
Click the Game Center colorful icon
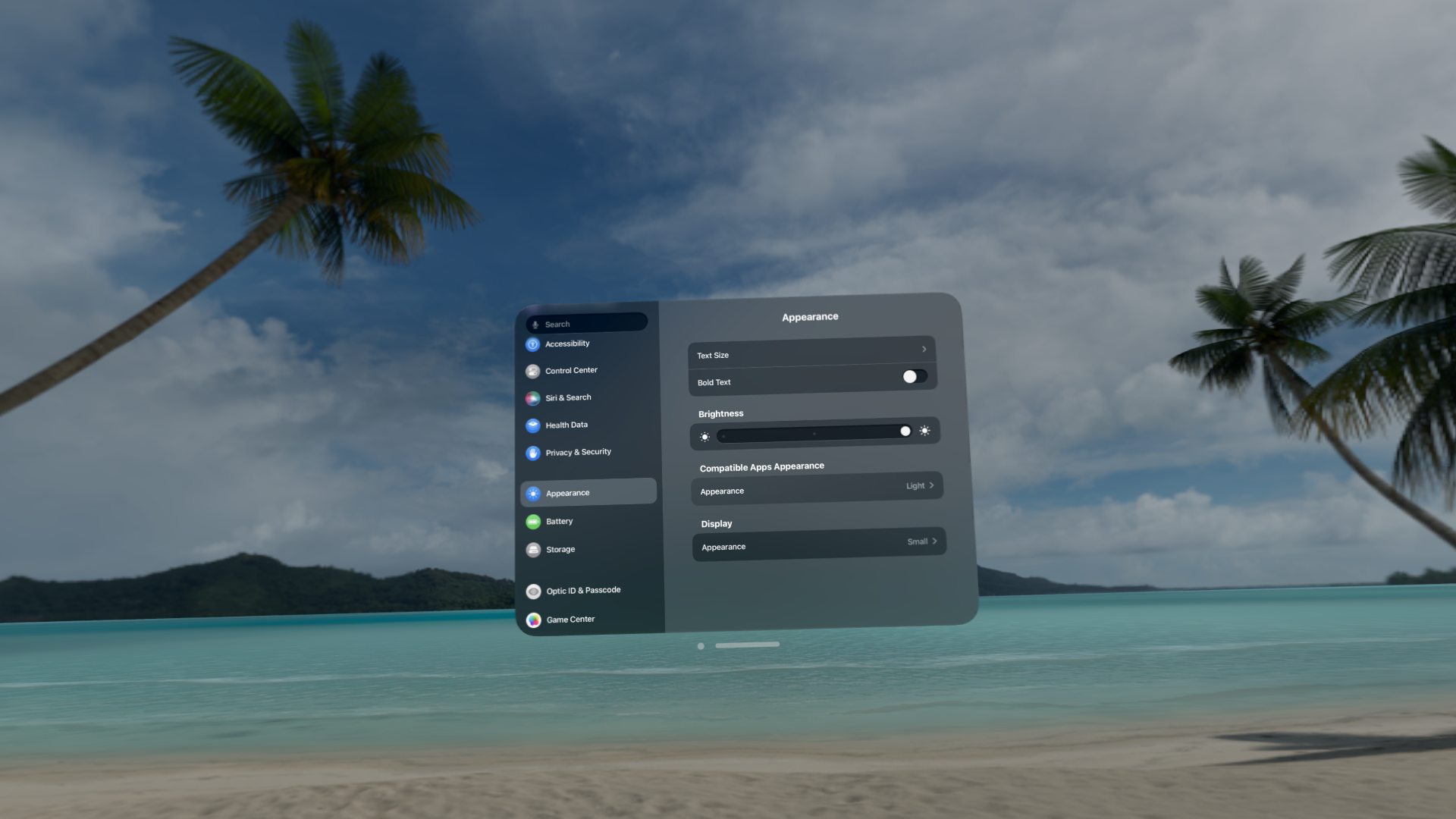click(x=534, y=620)
